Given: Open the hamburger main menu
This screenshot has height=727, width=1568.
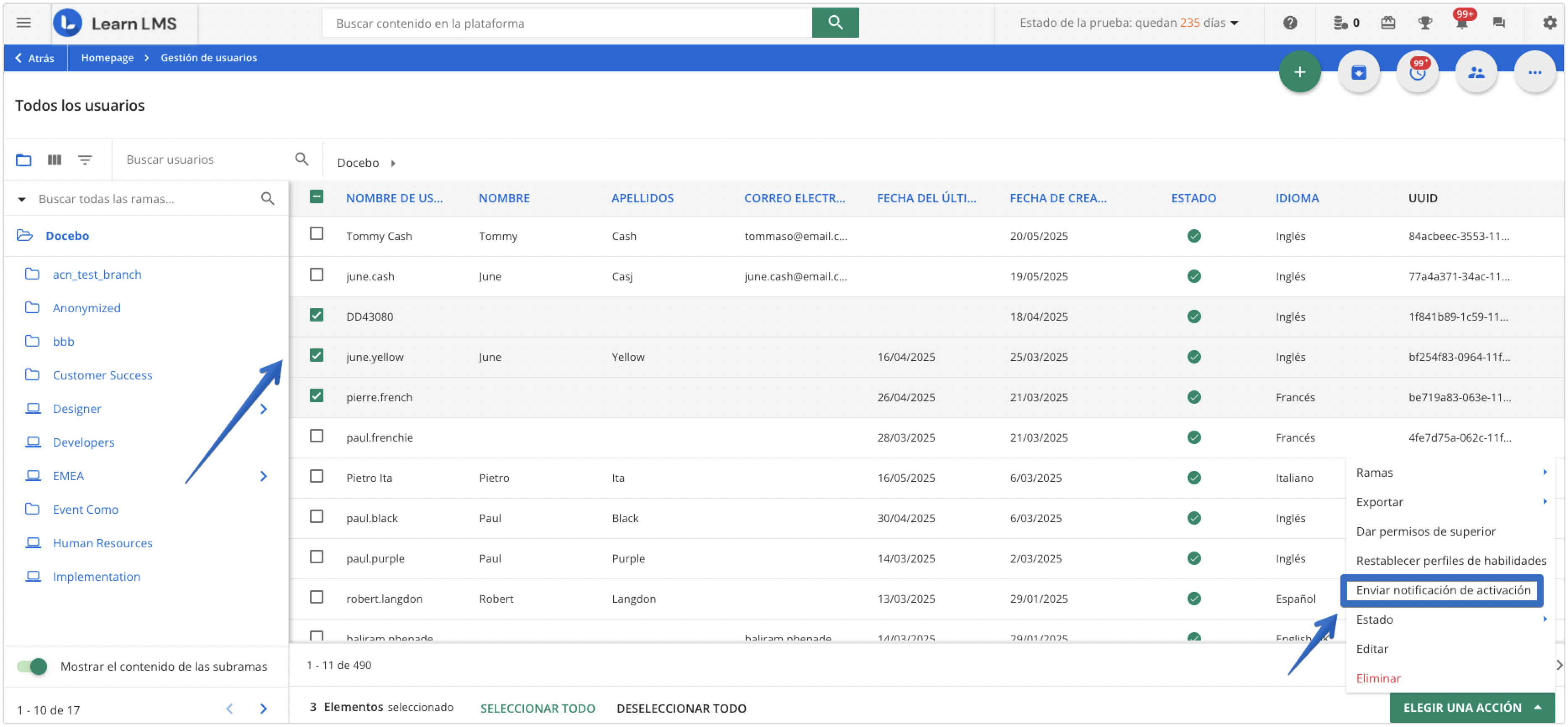Looking at the screenshot, I should (23, 23).
